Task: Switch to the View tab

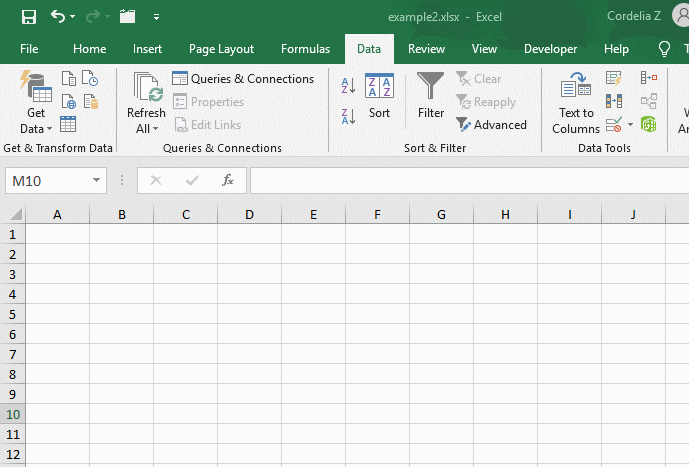Action: pyautogui.click(x=484, y=49)
